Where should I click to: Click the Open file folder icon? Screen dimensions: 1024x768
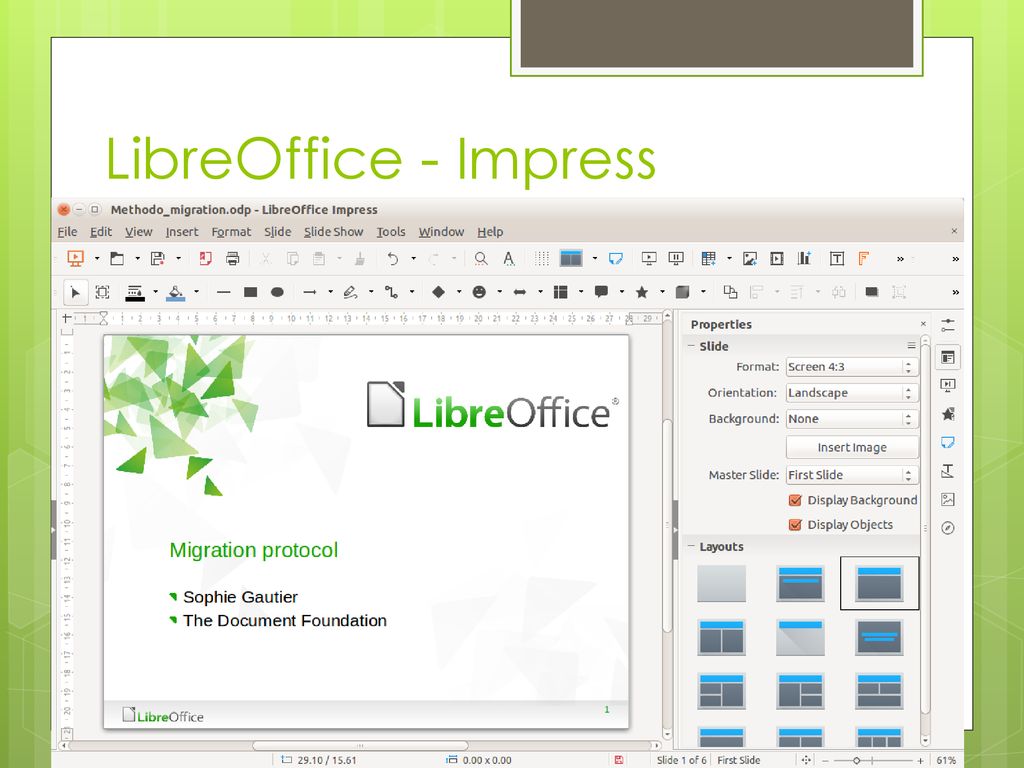(x=117, y=259)
